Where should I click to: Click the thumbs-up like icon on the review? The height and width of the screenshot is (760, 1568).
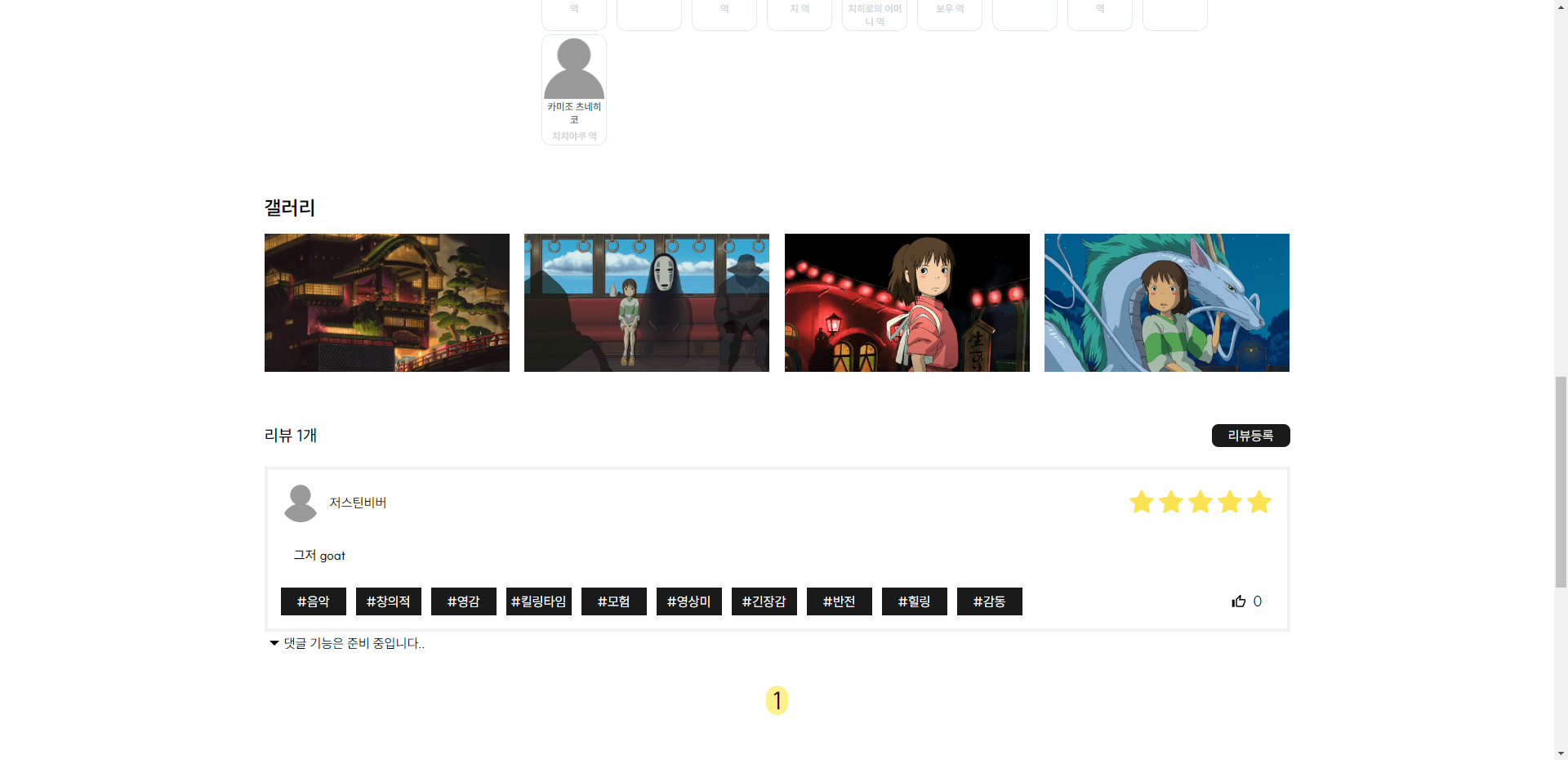[1239, 601]
